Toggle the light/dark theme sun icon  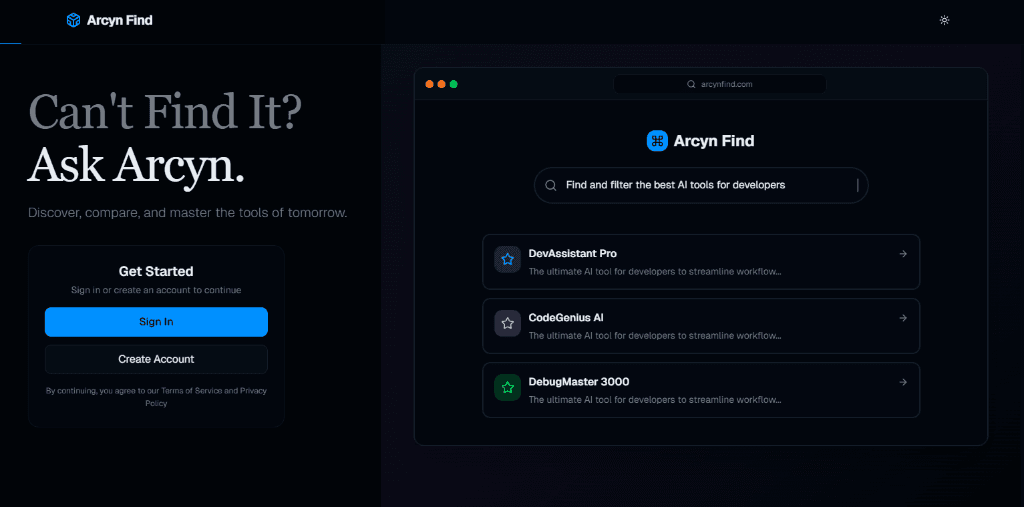tap(944, 20)
